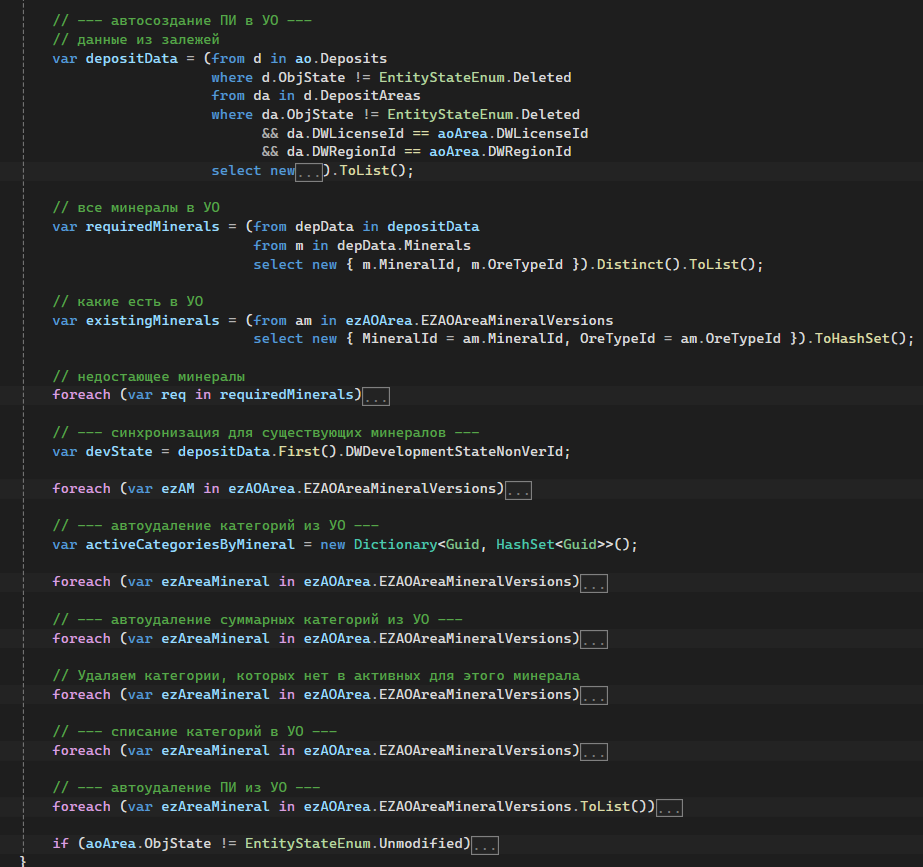Expand foreach under 'Удаляем категории' comment

click(x=594, y=696)
